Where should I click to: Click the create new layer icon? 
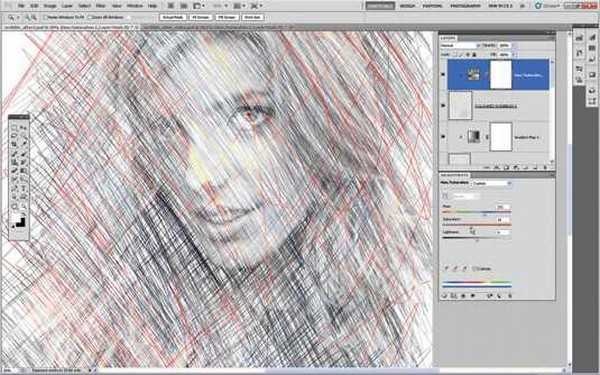pyautogui.click(x=535, y=167)
